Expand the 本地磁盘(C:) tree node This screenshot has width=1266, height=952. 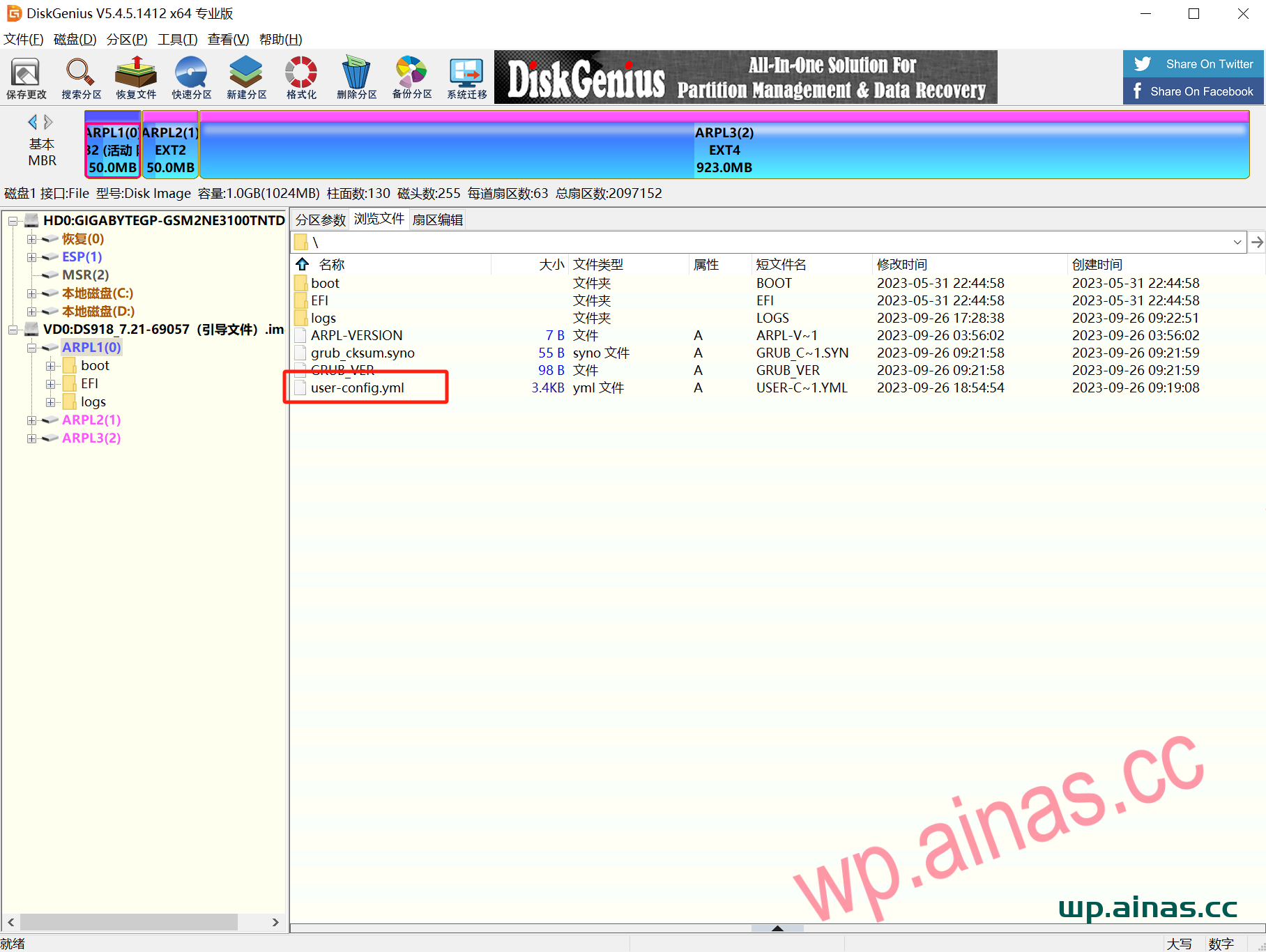click(x=31, y=293)
